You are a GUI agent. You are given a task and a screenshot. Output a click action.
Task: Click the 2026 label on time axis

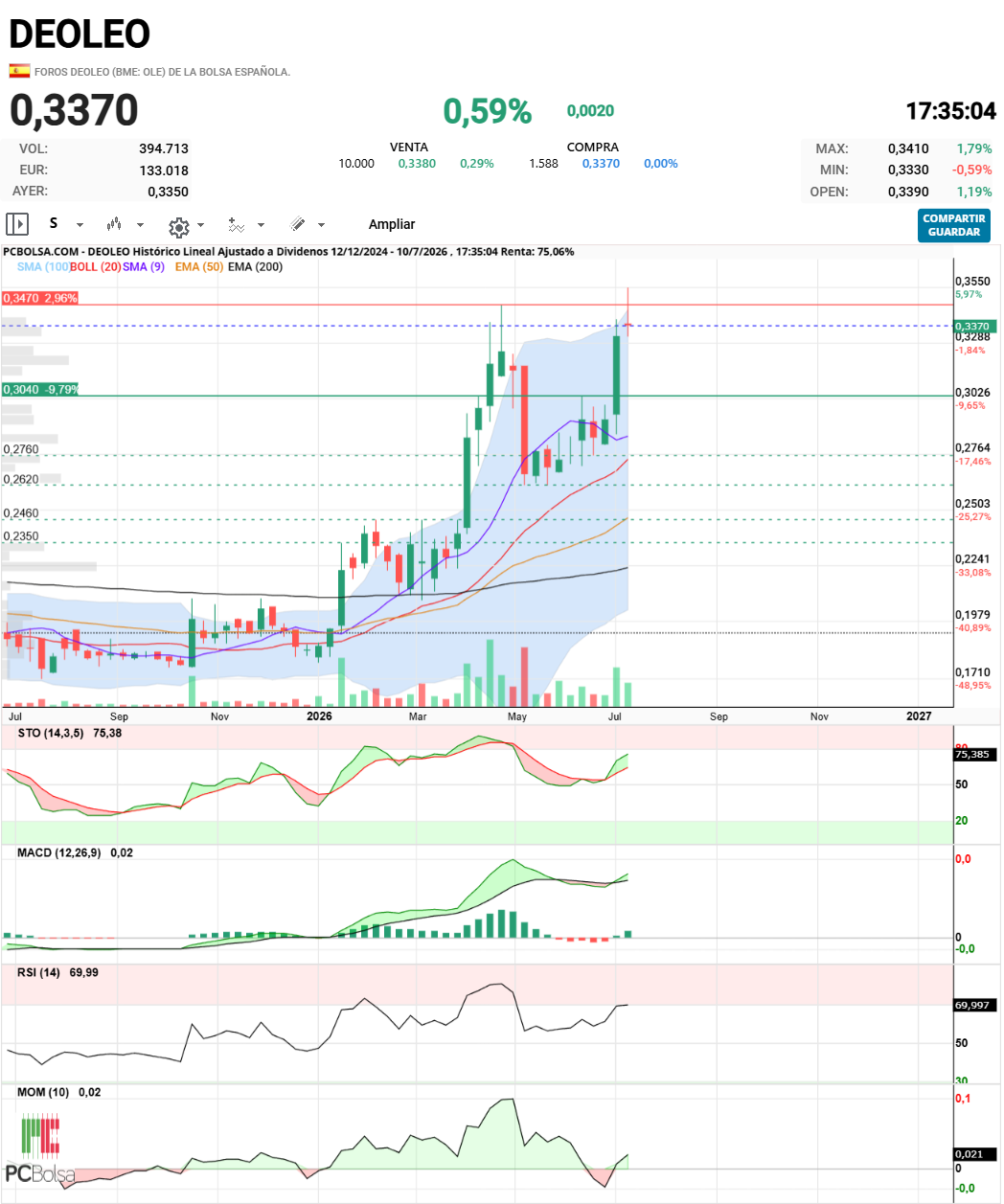(x=319, y=716)
